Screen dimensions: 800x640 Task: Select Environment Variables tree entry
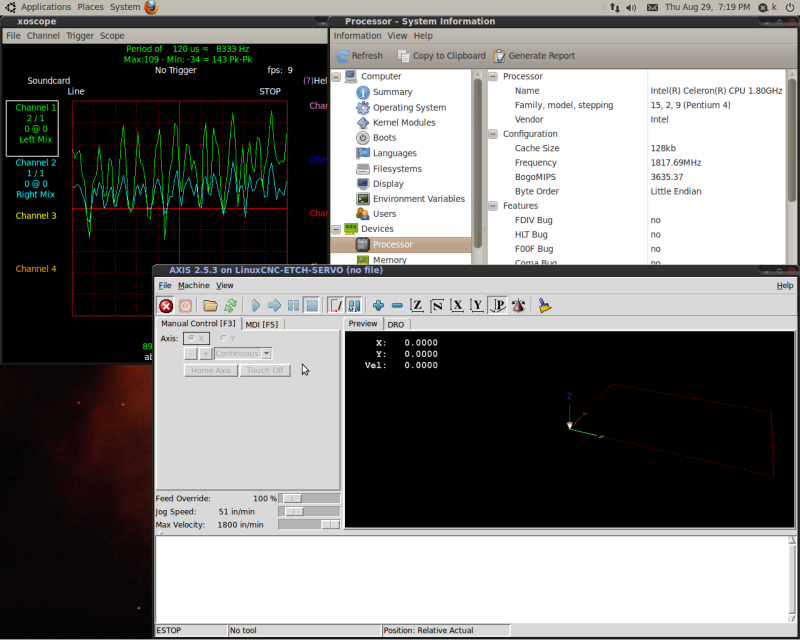pyautogui.click(x=418, y=199)
